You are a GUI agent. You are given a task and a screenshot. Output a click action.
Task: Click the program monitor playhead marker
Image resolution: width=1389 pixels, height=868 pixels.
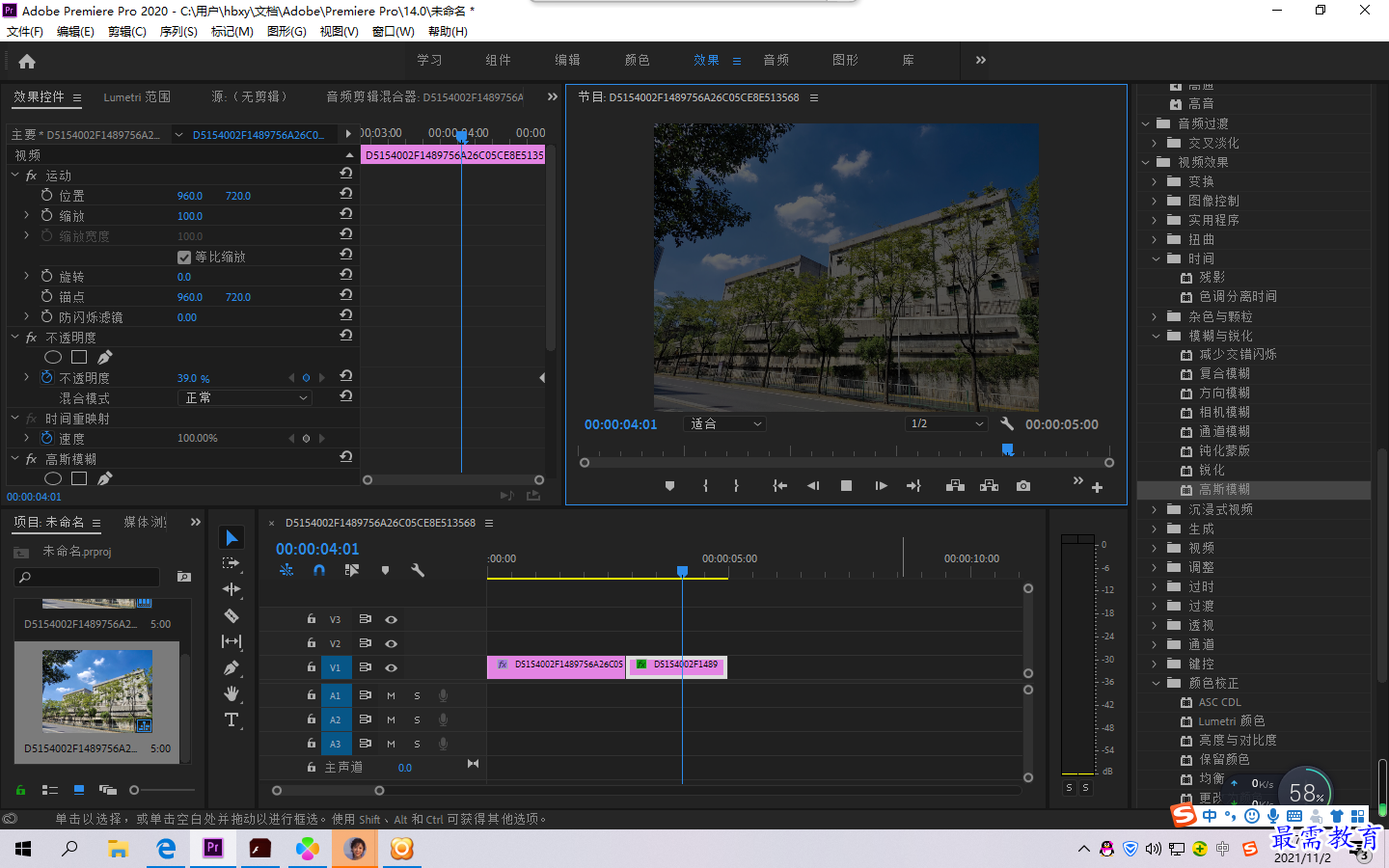(1007, 449)
